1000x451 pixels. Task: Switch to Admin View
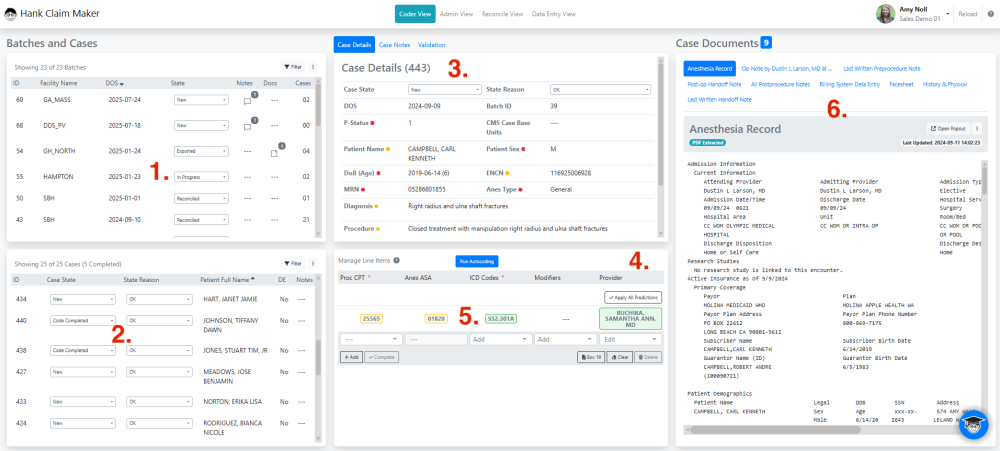coord(456,14)
